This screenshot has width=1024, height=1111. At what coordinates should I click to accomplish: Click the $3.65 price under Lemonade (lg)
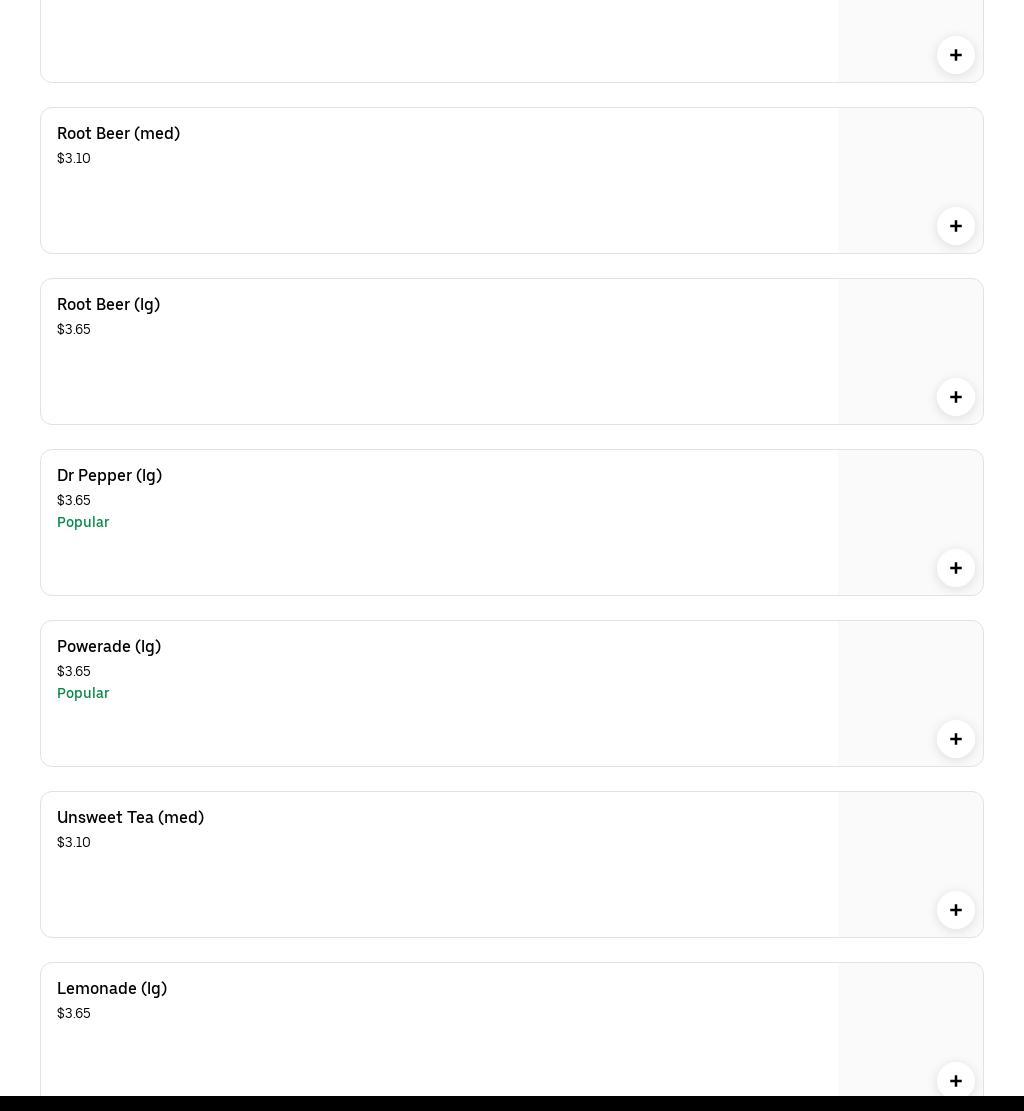coord(74,1013)
